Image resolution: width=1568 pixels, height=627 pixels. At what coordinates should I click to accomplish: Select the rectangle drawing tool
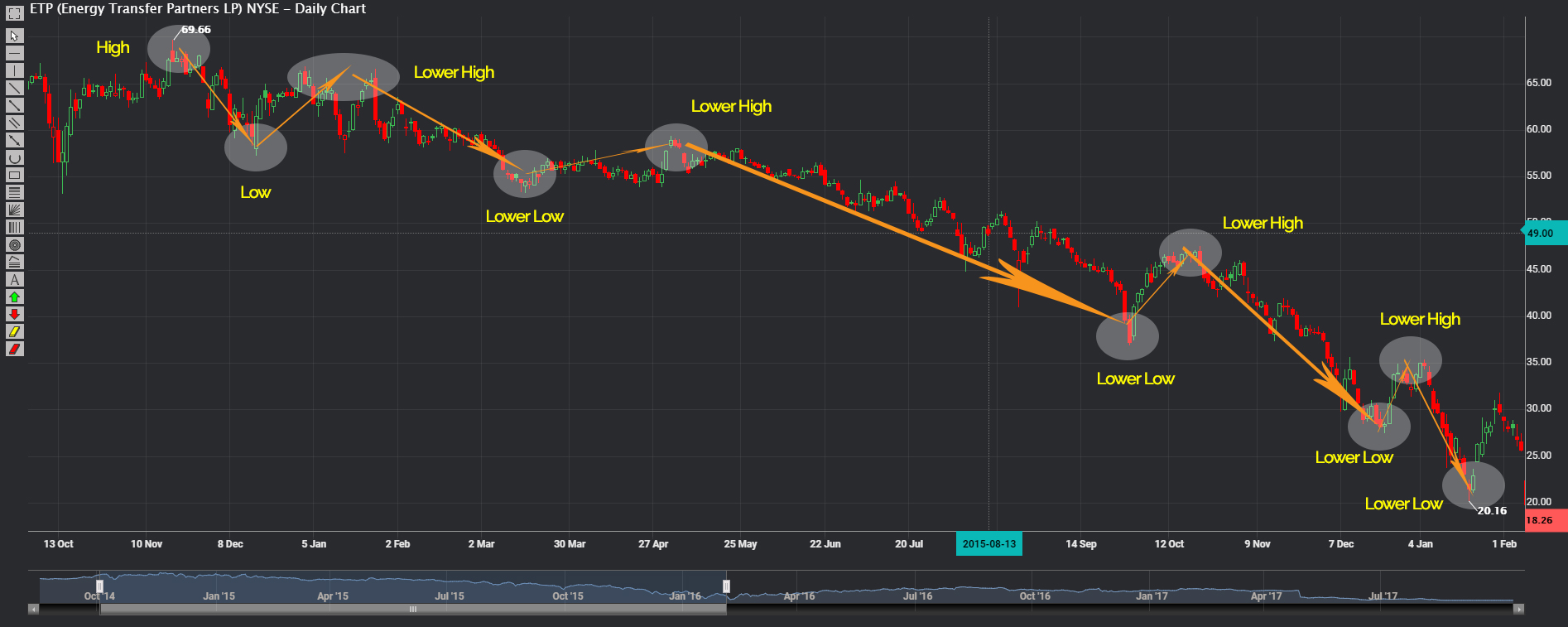pyautogui.click(x=14, y=175)
